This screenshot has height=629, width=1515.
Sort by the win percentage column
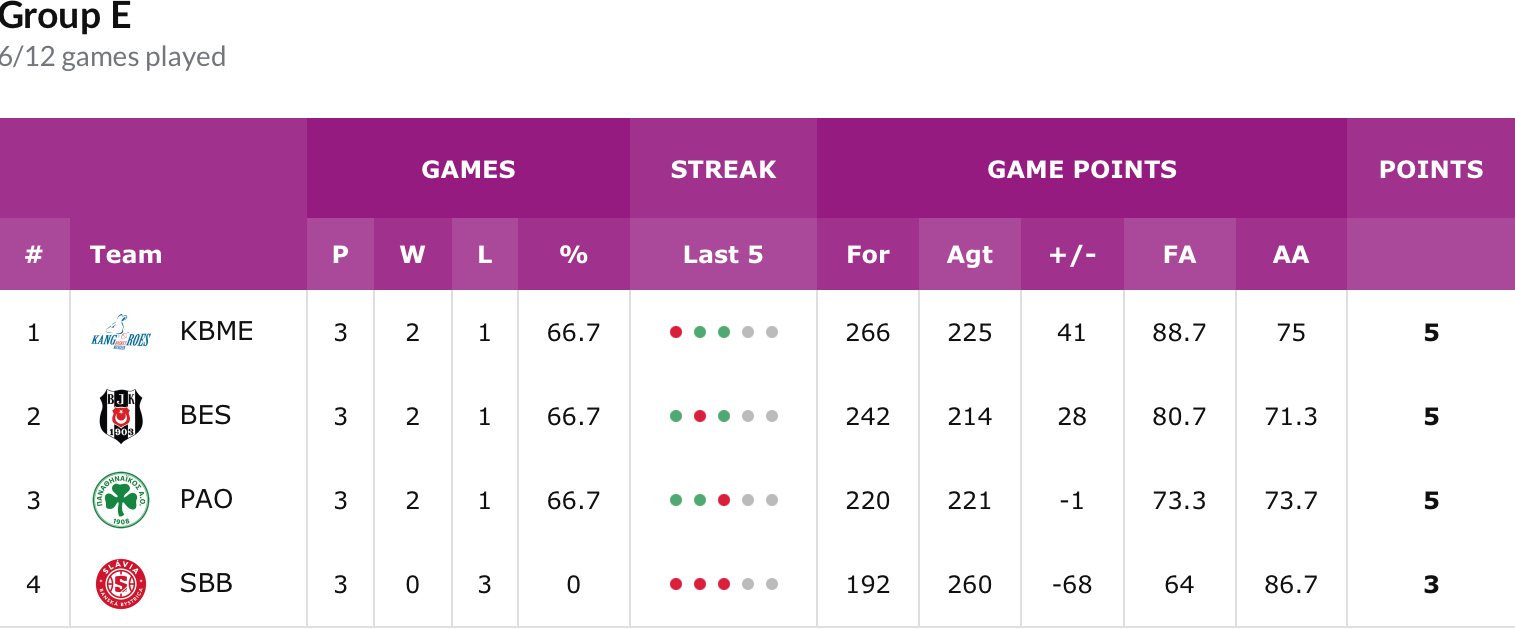pos(573,255)
